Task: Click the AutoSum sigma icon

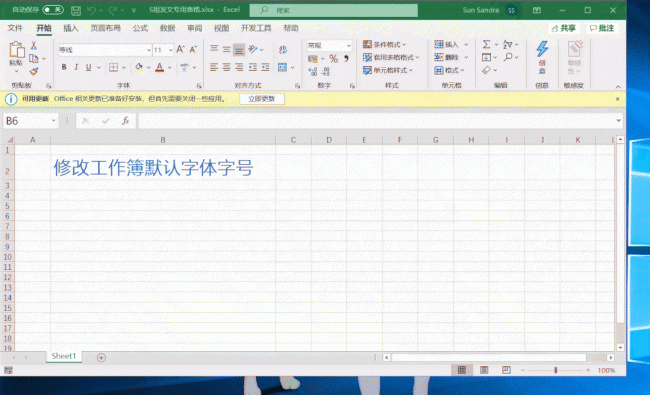Action: [486, 44]
